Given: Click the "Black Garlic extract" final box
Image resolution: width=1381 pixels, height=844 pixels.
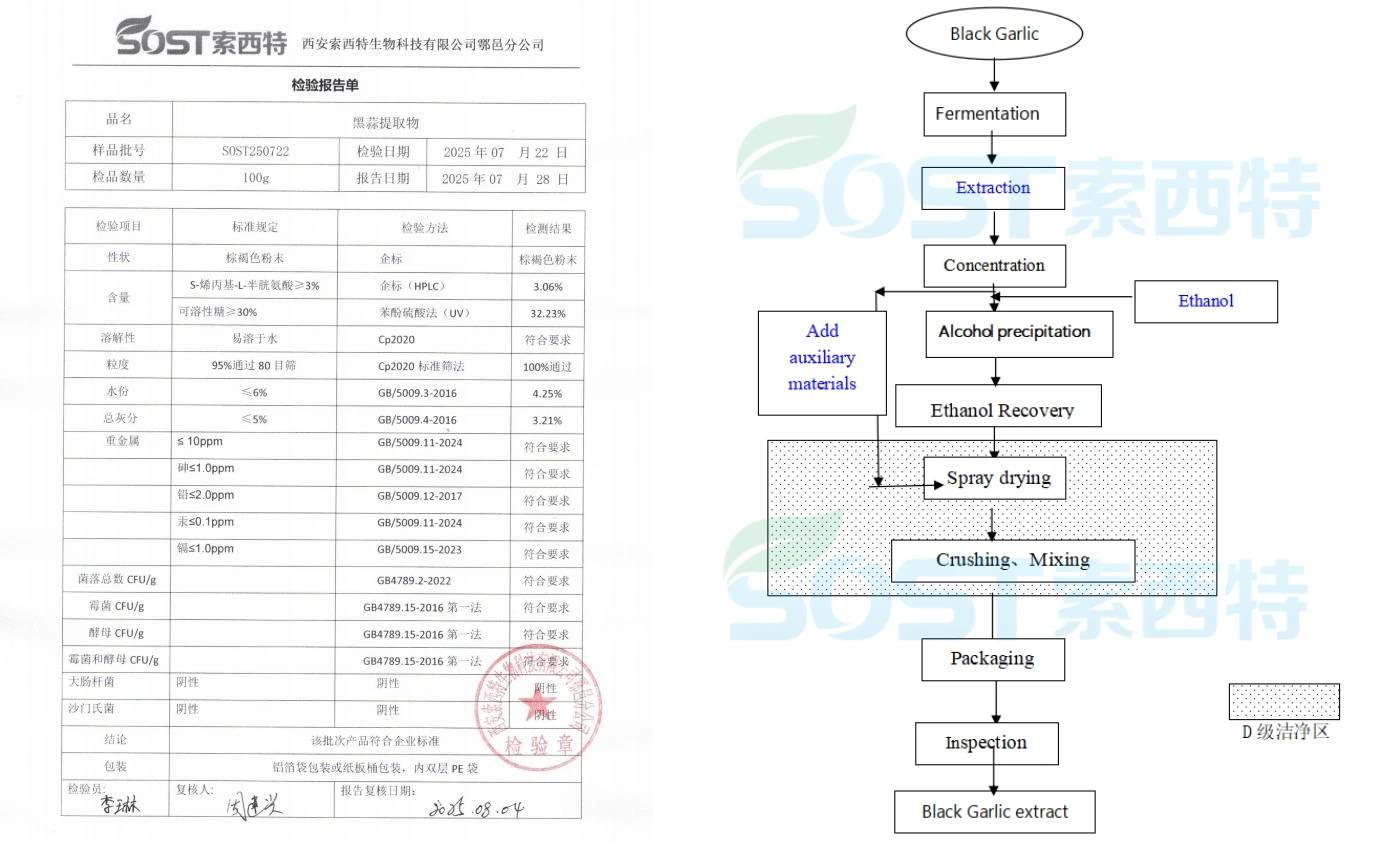Looking at the screenshot, I should [x=995, y=811].
